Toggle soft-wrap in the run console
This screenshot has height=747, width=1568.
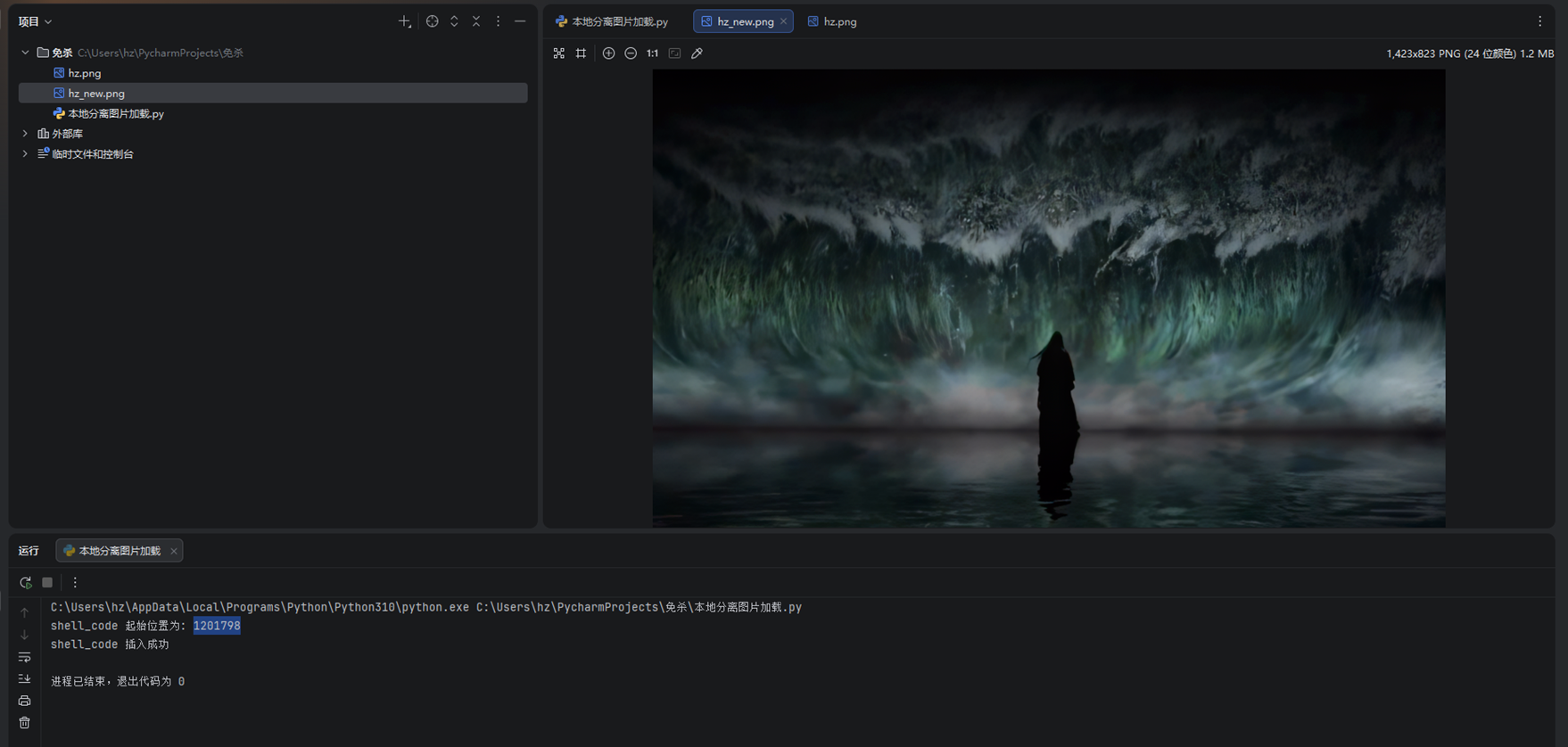(x=24, y=657)
